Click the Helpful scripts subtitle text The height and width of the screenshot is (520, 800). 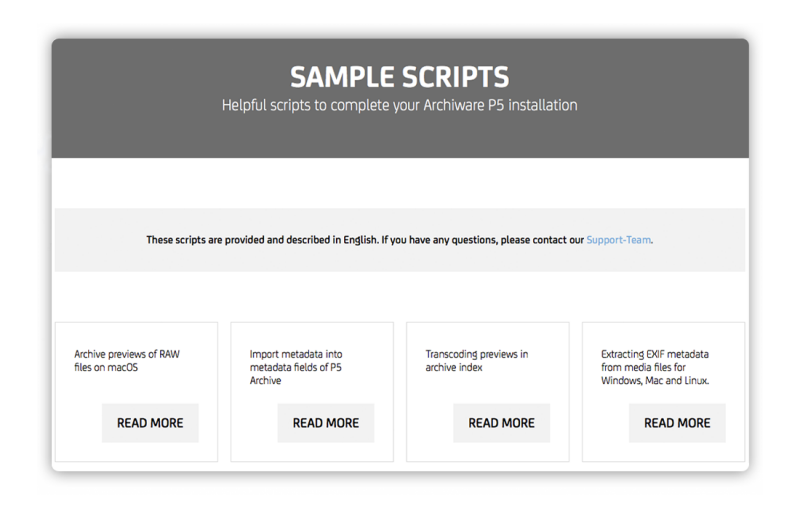(x=399, y=105)
